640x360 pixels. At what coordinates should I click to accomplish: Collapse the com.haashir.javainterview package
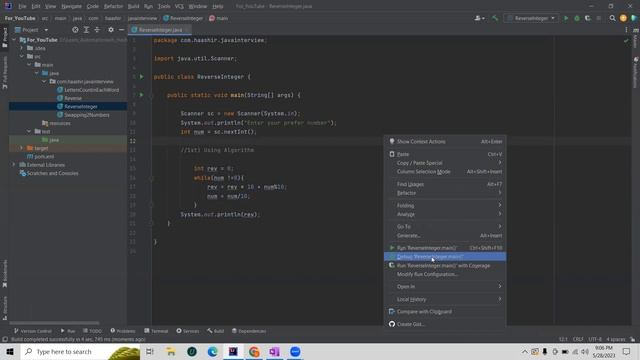44,82
